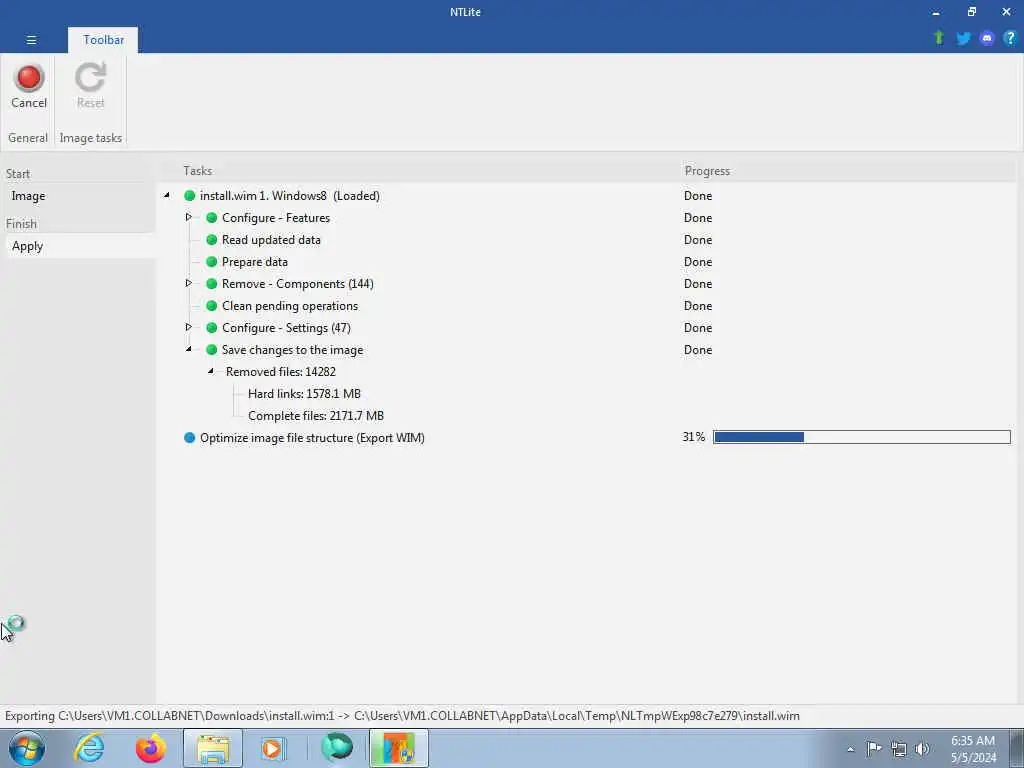Select 'Read updated data' row text

tap(271, 240)
